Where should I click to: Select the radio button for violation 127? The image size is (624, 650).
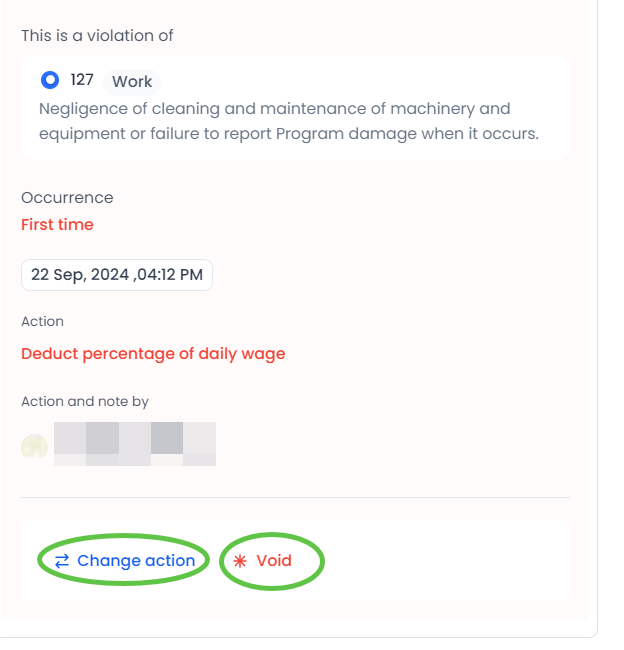(x=50, y=80)
